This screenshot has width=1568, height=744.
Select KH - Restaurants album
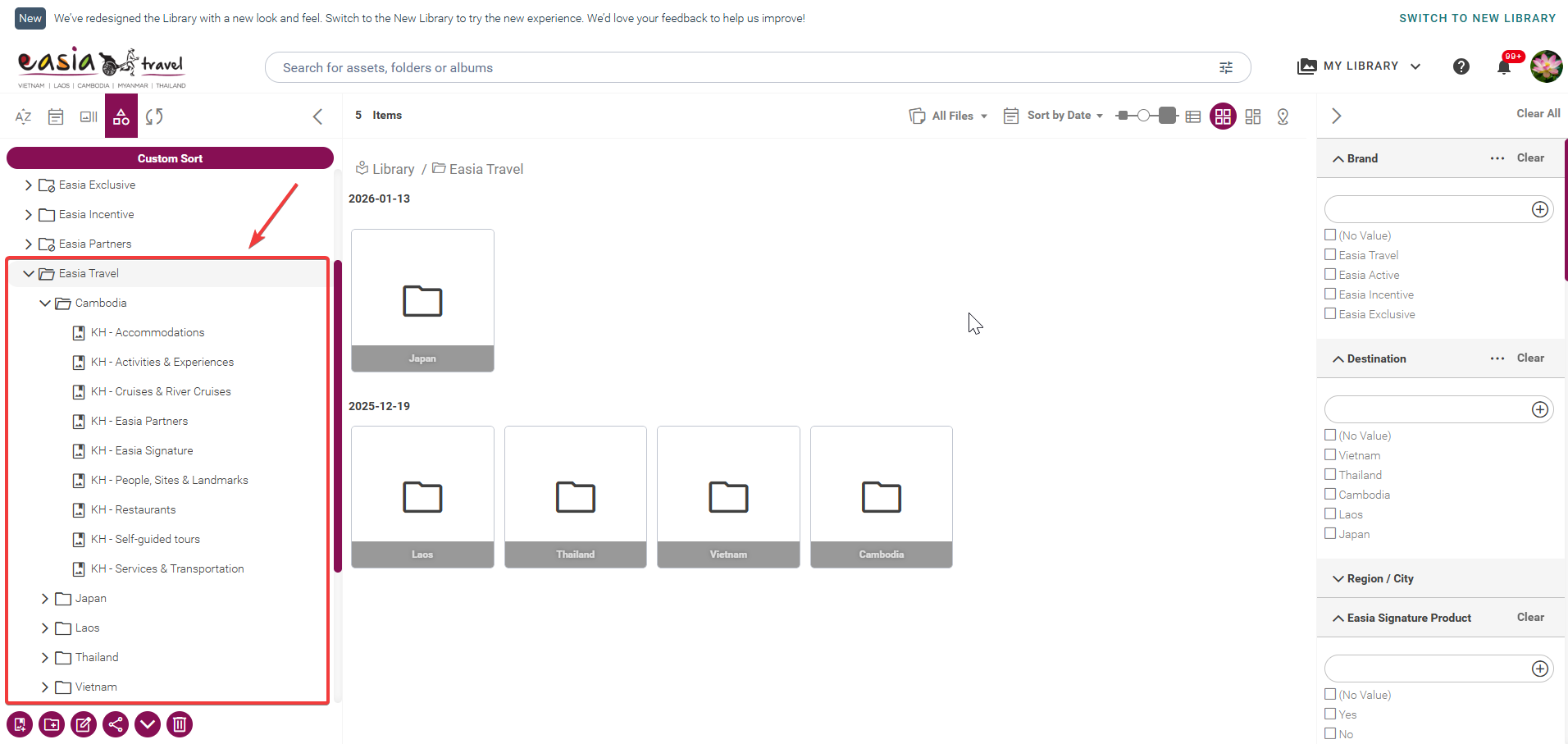(x=133, y=509)
